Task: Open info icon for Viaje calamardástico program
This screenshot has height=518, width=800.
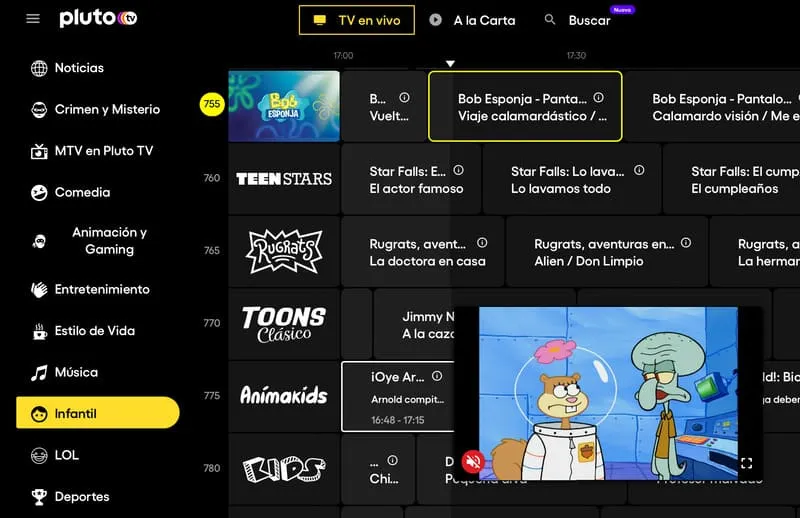Action: (598, 97)
